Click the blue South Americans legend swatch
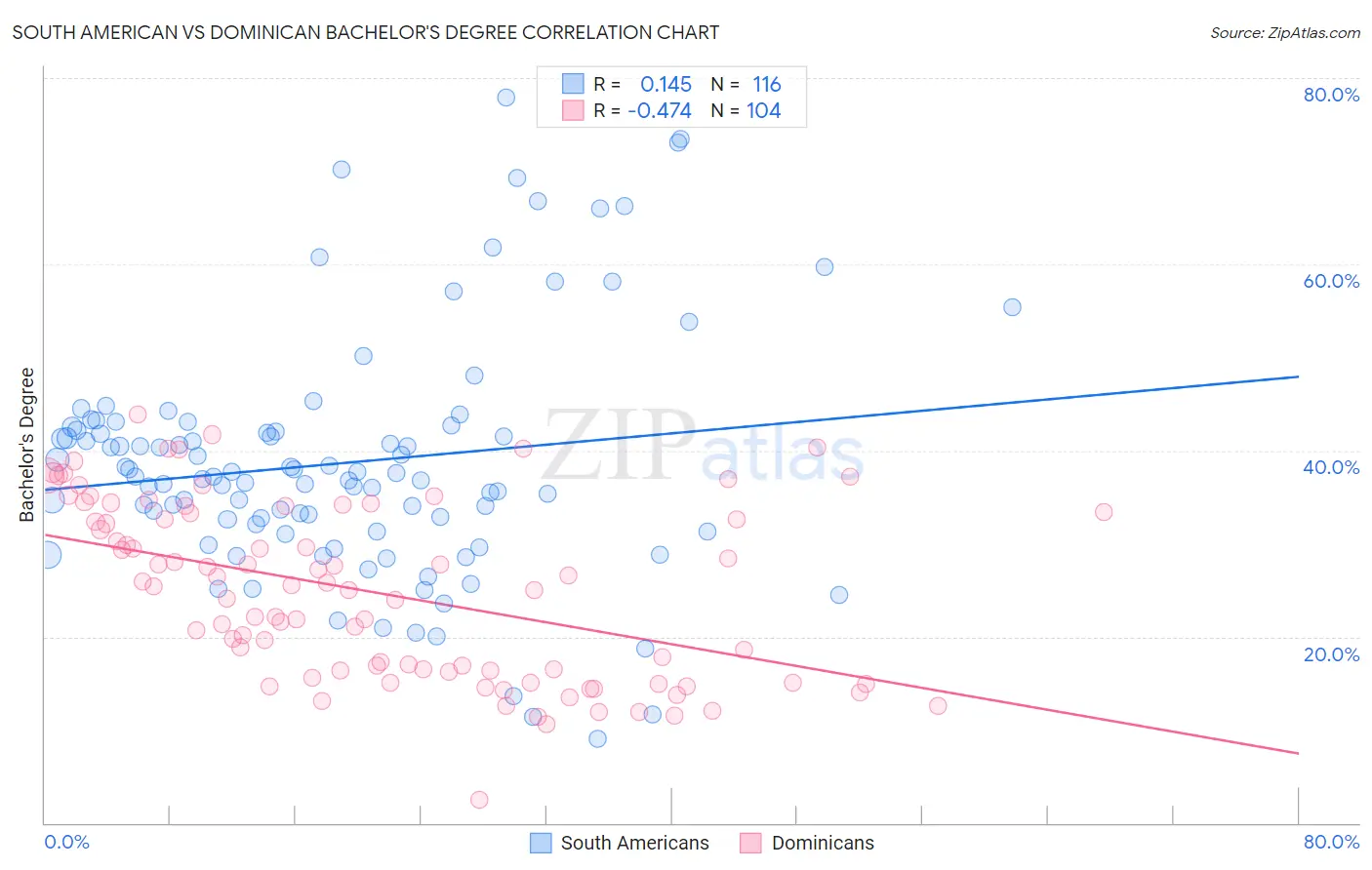1372x870 pixels. tap(541, 843)
